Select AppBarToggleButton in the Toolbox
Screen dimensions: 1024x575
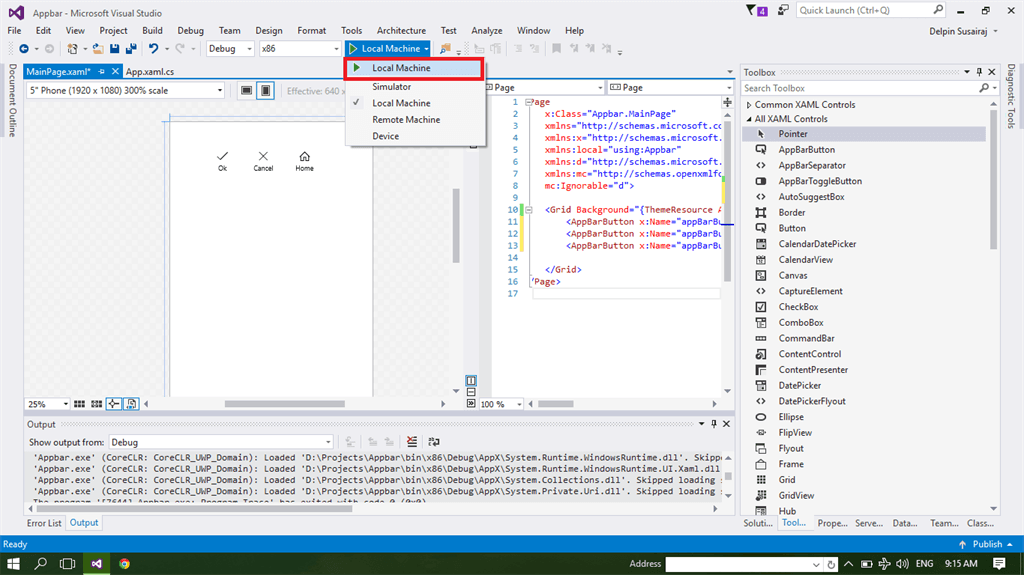point(820,181)
